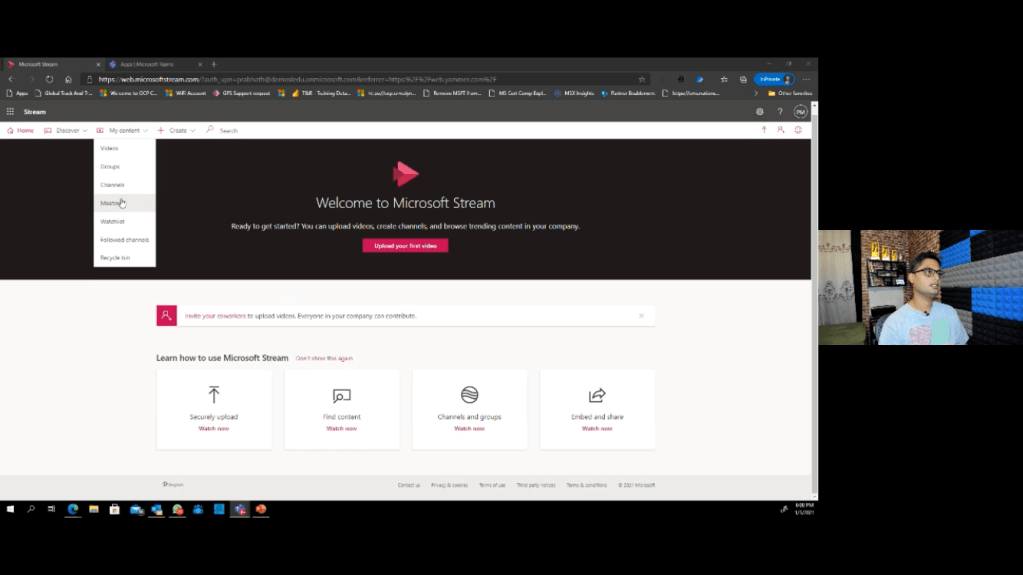Click the Embed and share icon

[597, 395]
